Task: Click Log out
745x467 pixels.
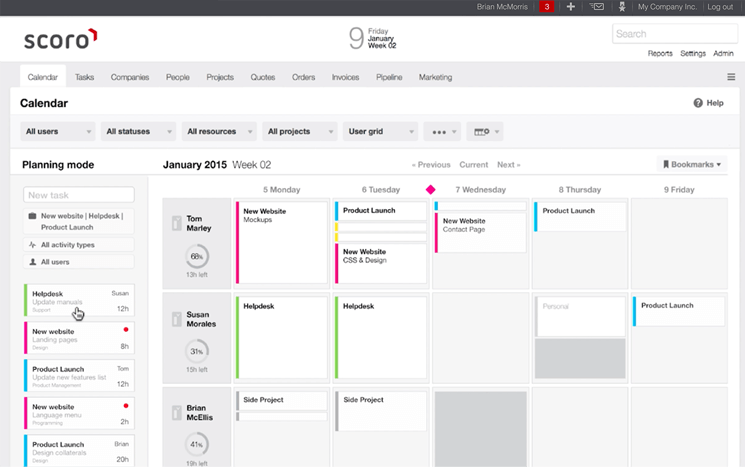Action: (x=720, y=7)
